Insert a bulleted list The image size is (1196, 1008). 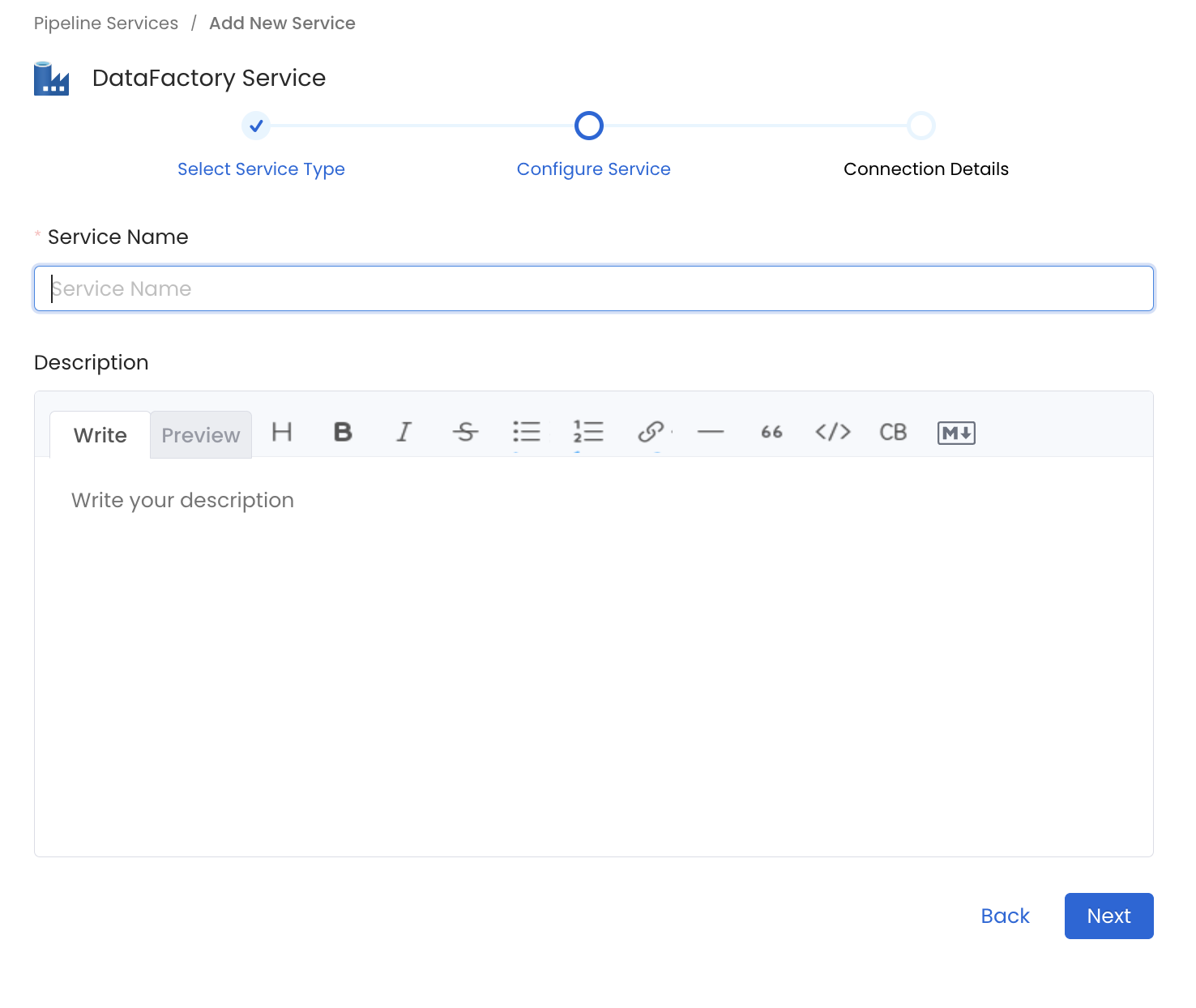pyautogui.click(x=527, y=433)
